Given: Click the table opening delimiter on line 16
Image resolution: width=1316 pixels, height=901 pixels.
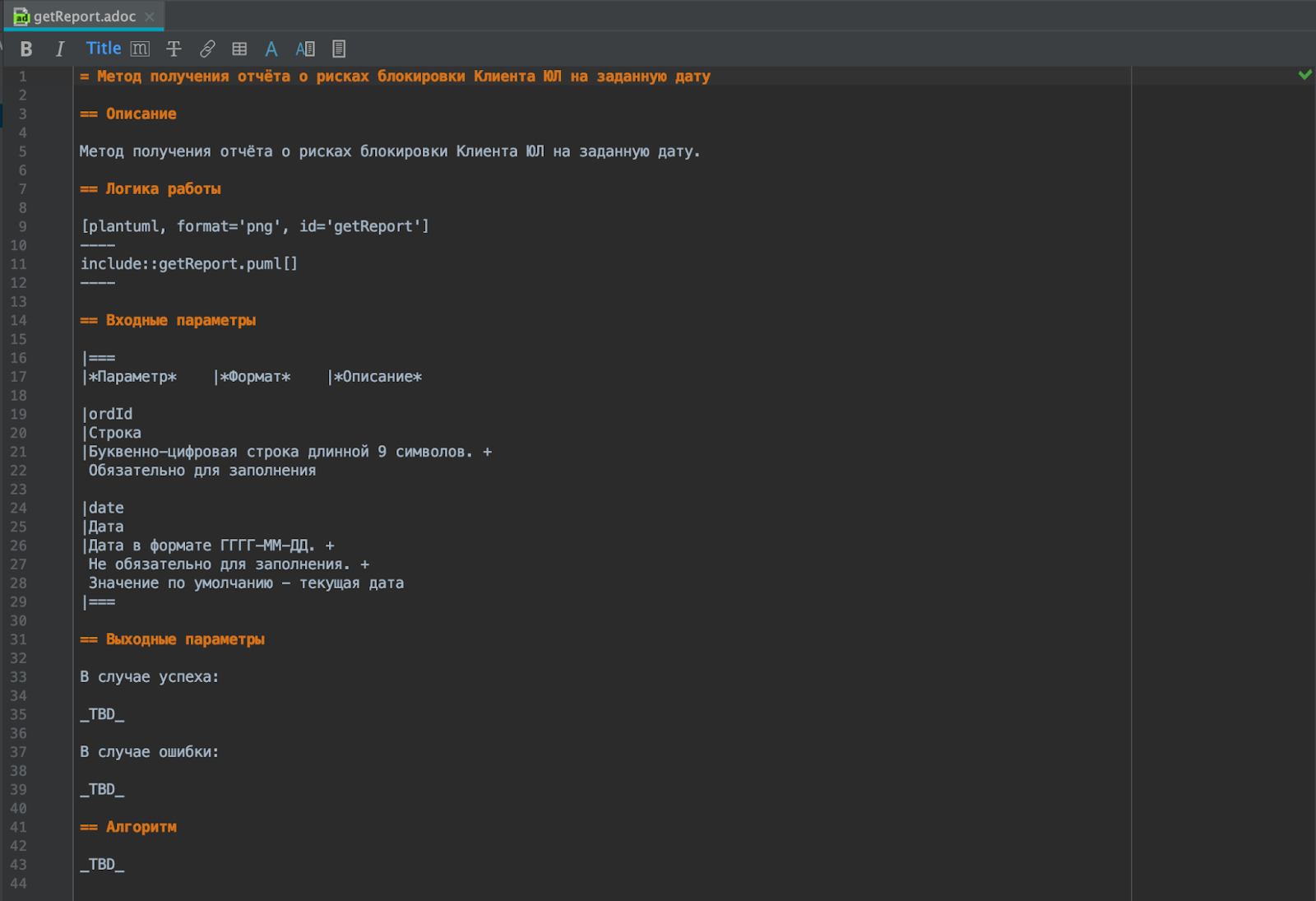Looking at the screenshot, I should tap(98, 359).
